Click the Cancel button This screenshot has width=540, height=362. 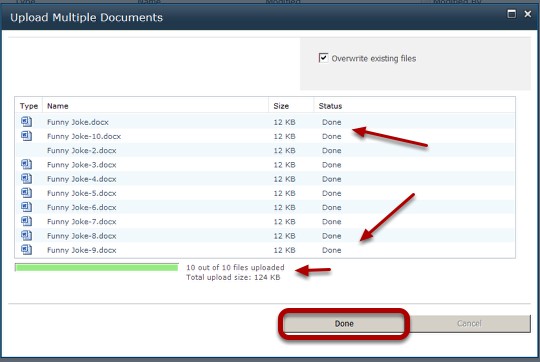469,323
